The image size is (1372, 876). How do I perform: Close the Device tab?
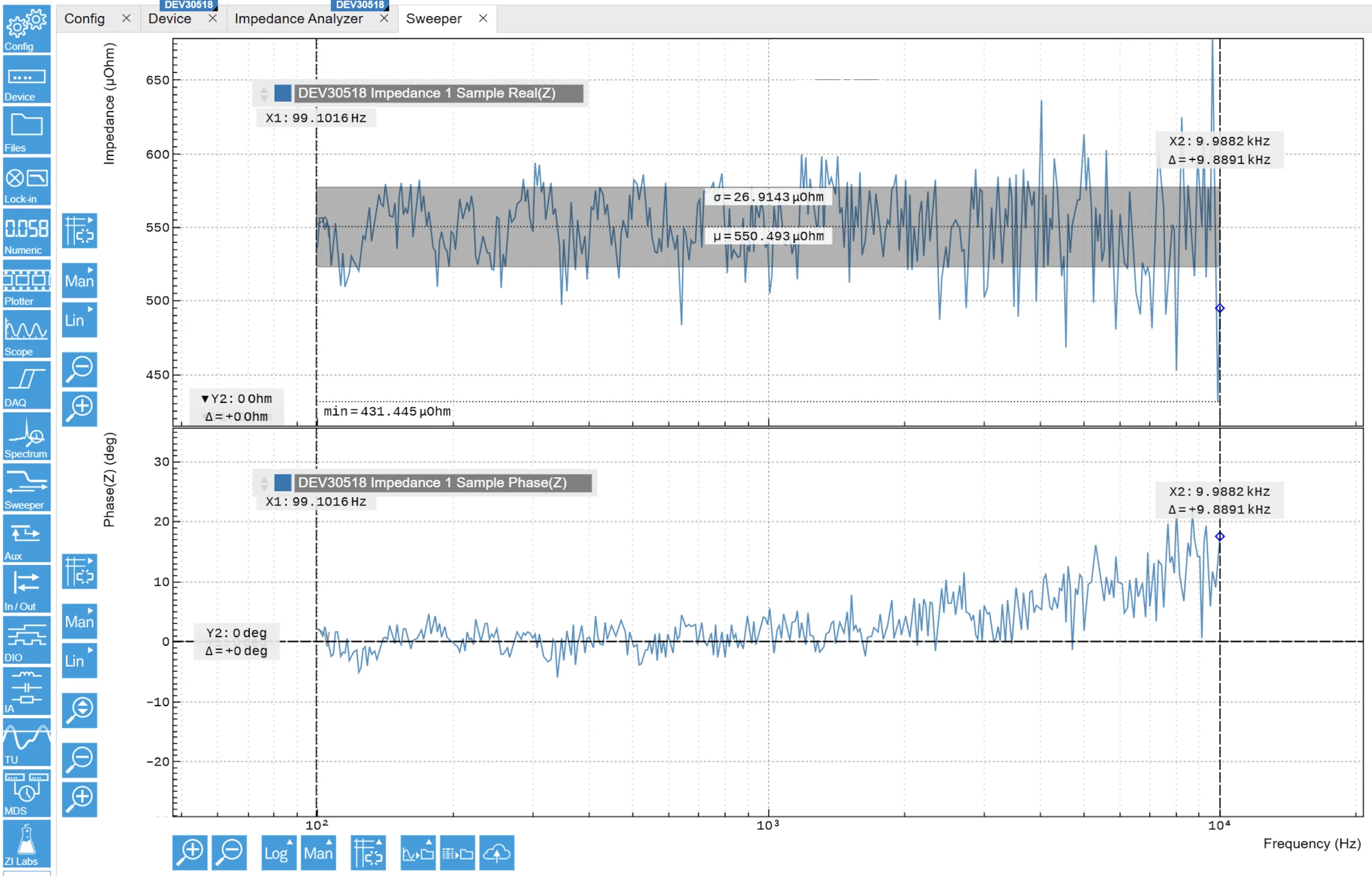click(x=213, y=19)
